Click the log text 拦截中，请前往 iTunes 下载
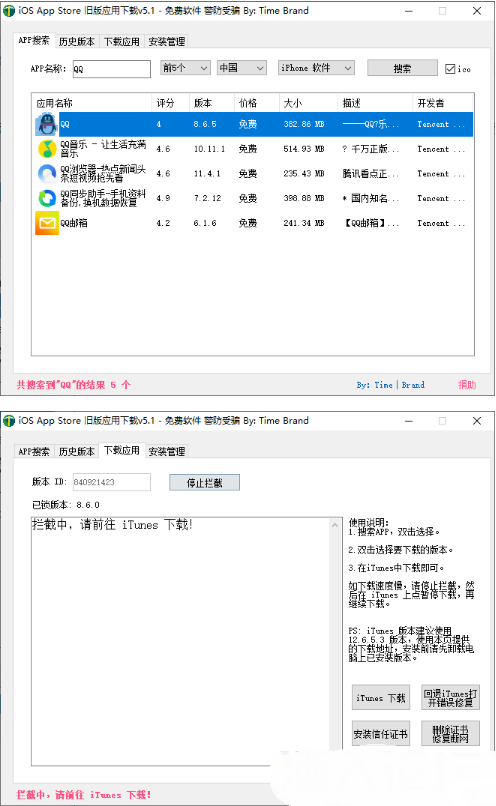Viewport: 496px width, 806px height. click(112, 525)
